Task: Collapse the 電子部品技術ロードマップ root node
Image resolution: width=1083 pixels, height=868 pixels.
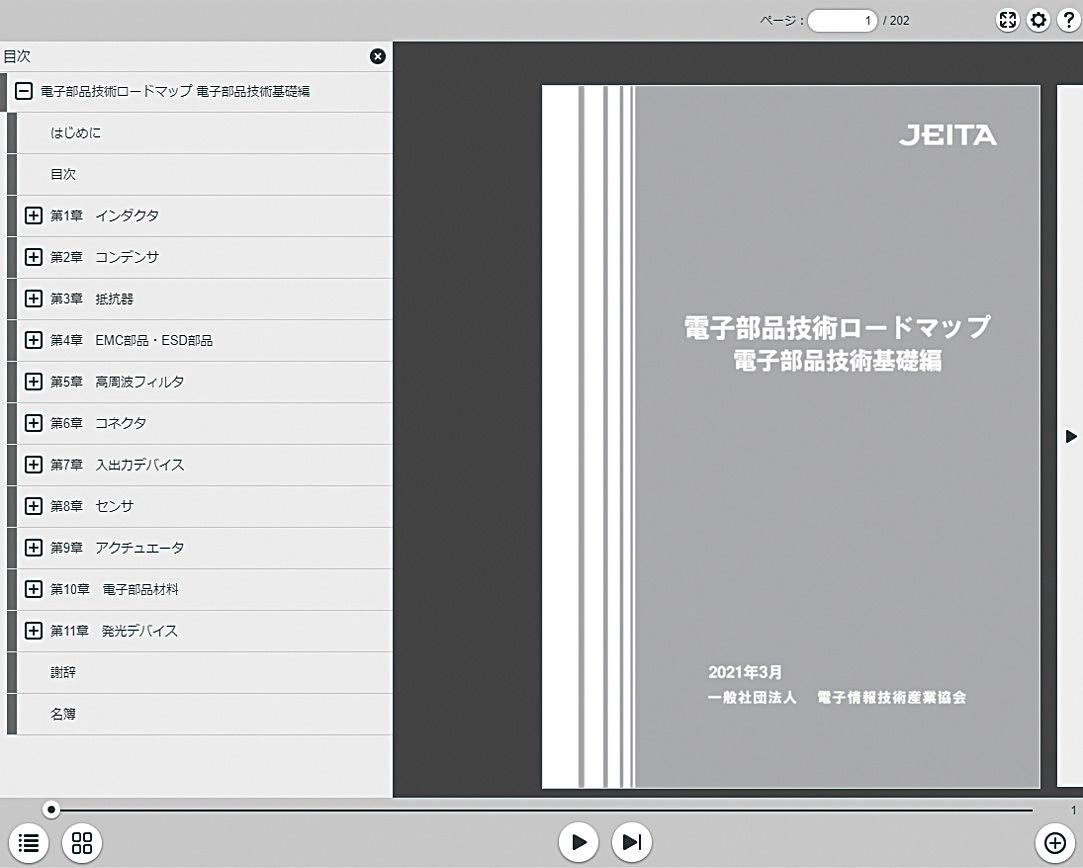Action: point(23,91)
